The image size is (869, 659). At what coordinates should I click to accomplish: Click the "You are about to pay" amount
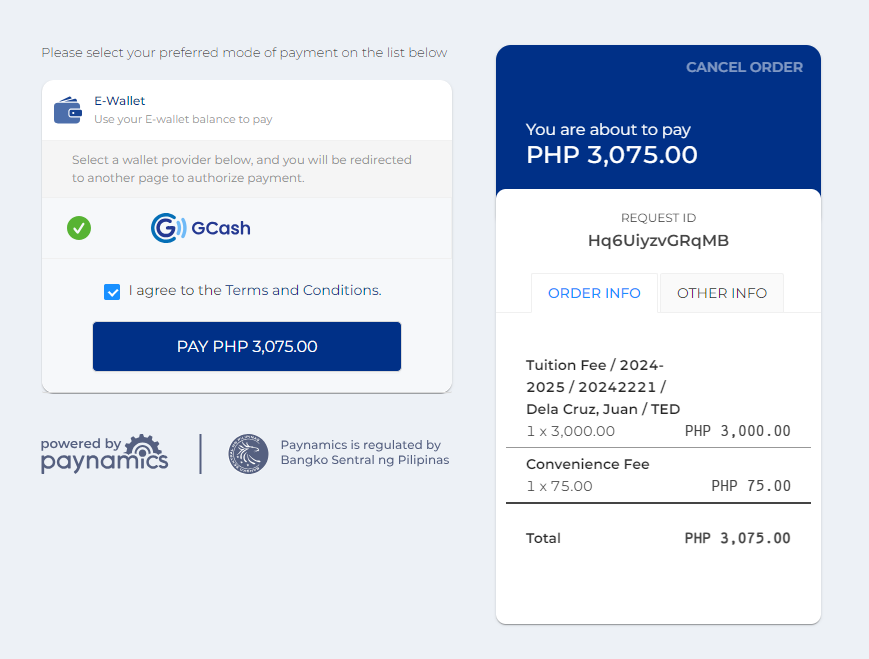[x=611, y=155]
